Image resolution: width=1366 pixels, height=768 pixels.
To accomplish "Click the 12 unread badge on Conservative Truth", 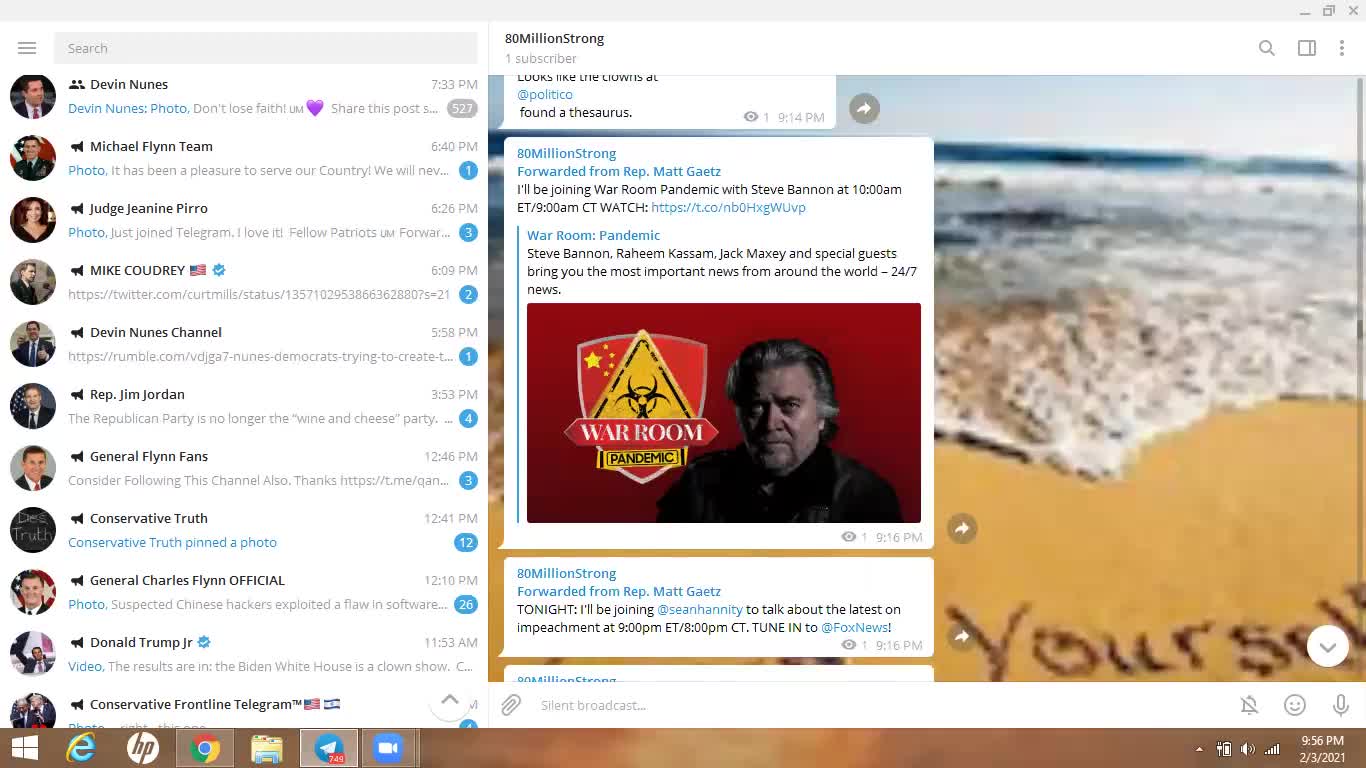I will [465, 542].
